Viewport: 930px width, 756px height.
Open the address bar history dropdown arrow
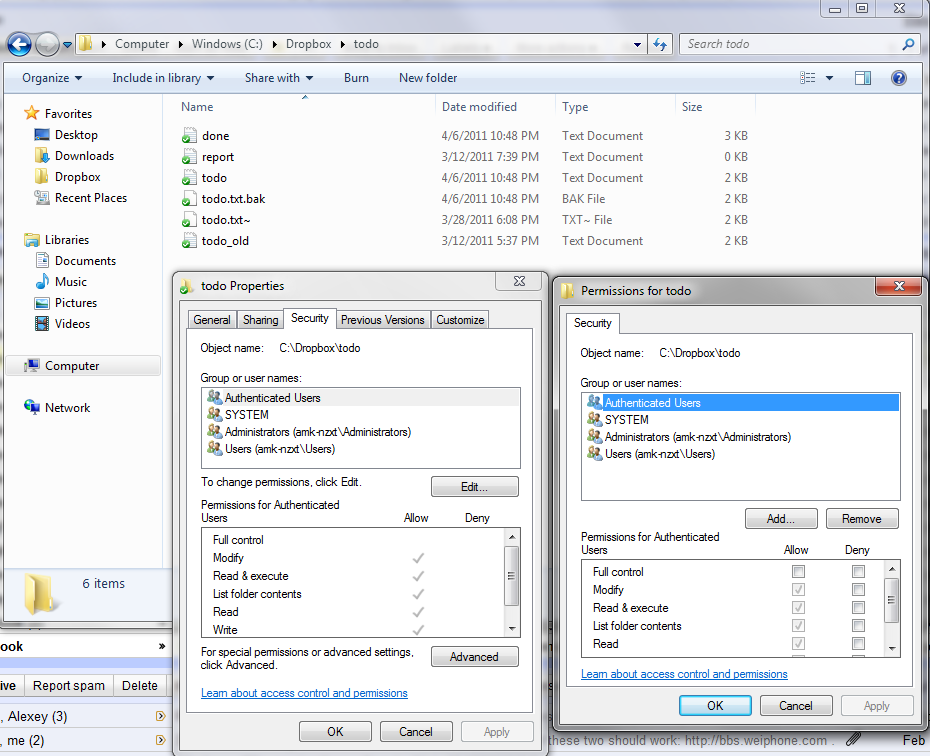click(x=637, y=44)
